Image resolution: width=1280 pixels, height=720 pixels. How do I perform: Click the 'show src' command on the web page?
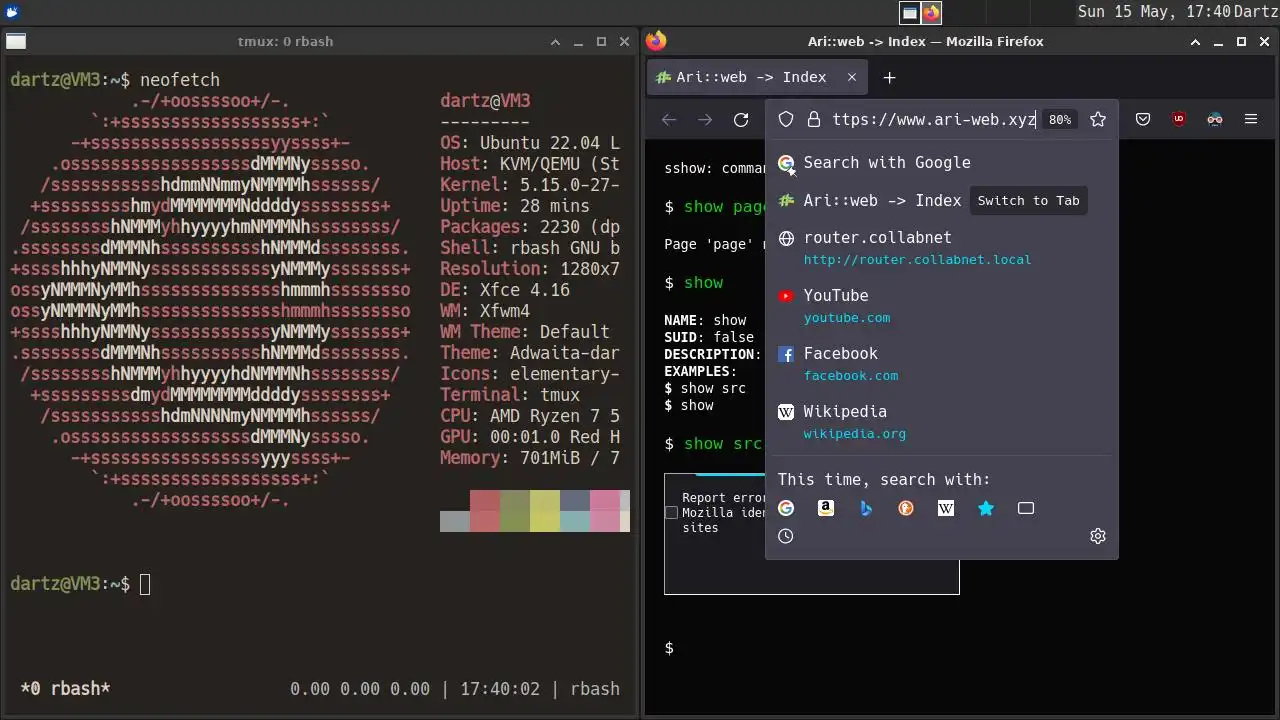[723, 443]
